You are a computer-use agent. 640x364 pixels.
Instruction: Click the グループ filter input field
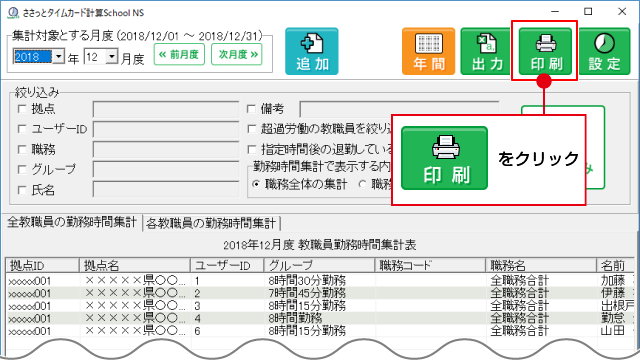(x=166, y=169)
